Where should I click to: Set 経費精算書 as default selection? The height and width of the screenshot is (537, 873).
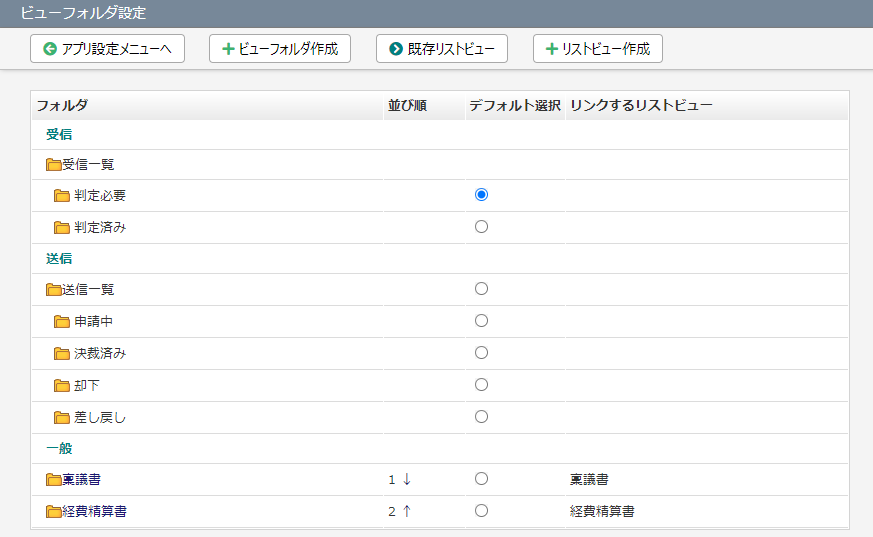(482, 510)
